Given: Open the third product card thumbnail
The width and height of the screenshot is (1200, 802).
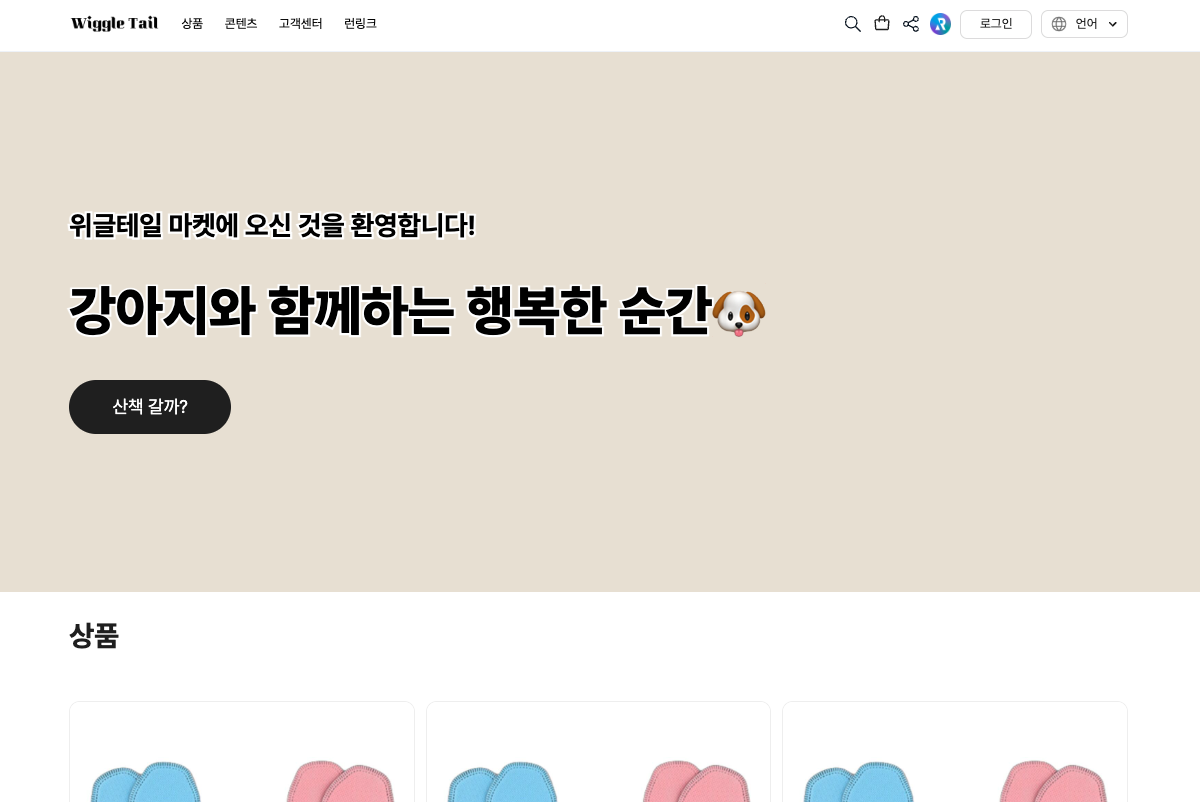Looking at the screenshot, I should point(955,752).
